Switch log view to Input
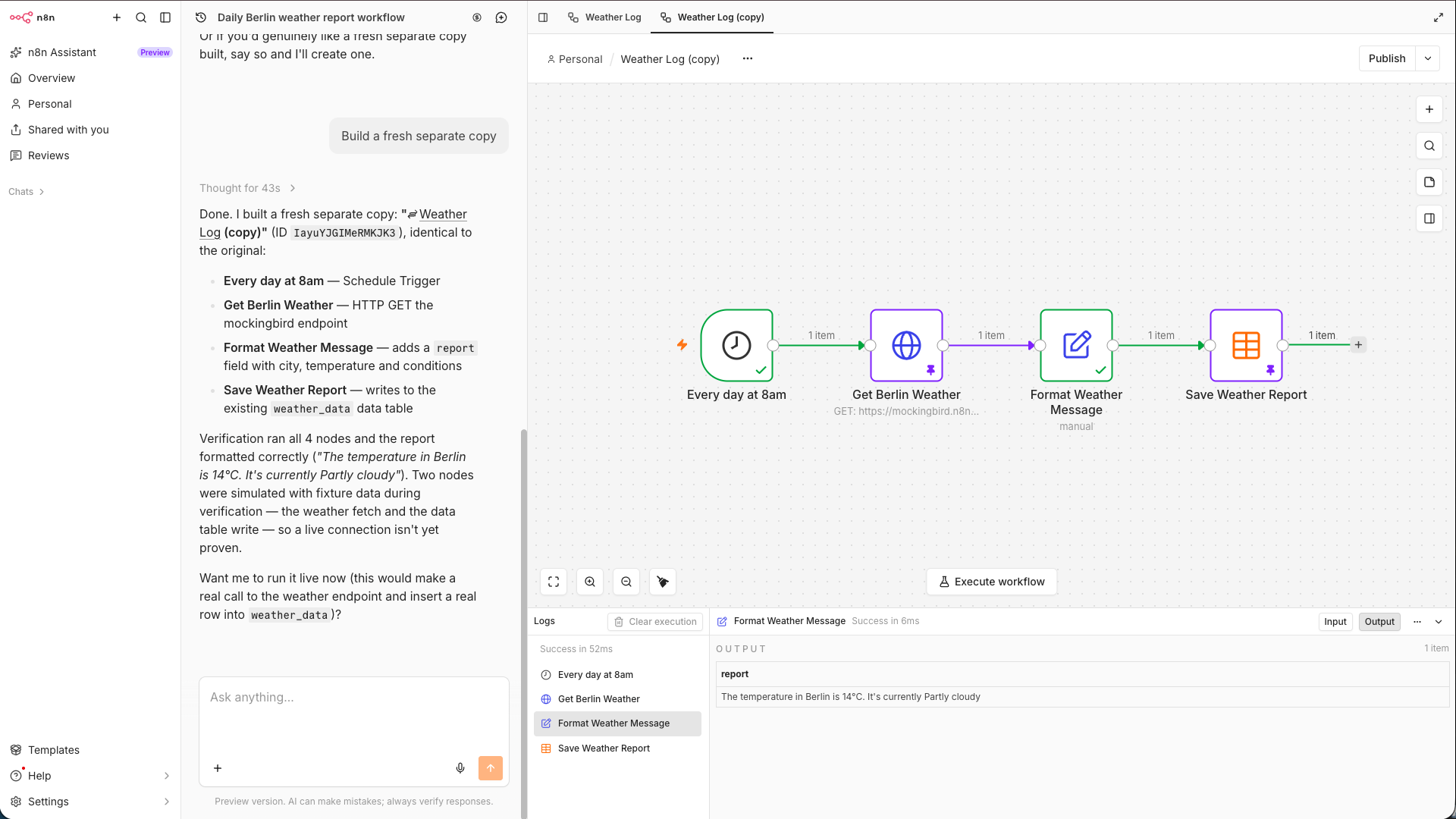1456x819 pixels. 1335,622
